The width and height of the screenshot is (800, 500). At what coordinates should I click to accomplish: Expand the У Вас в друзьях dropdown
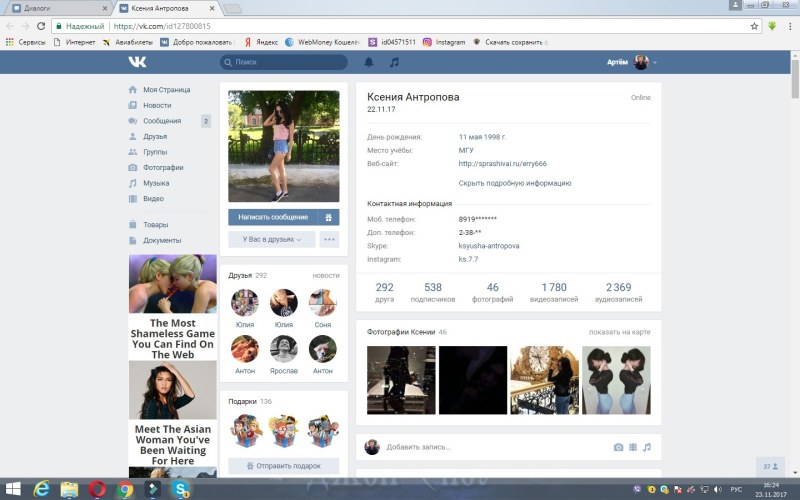272,239
